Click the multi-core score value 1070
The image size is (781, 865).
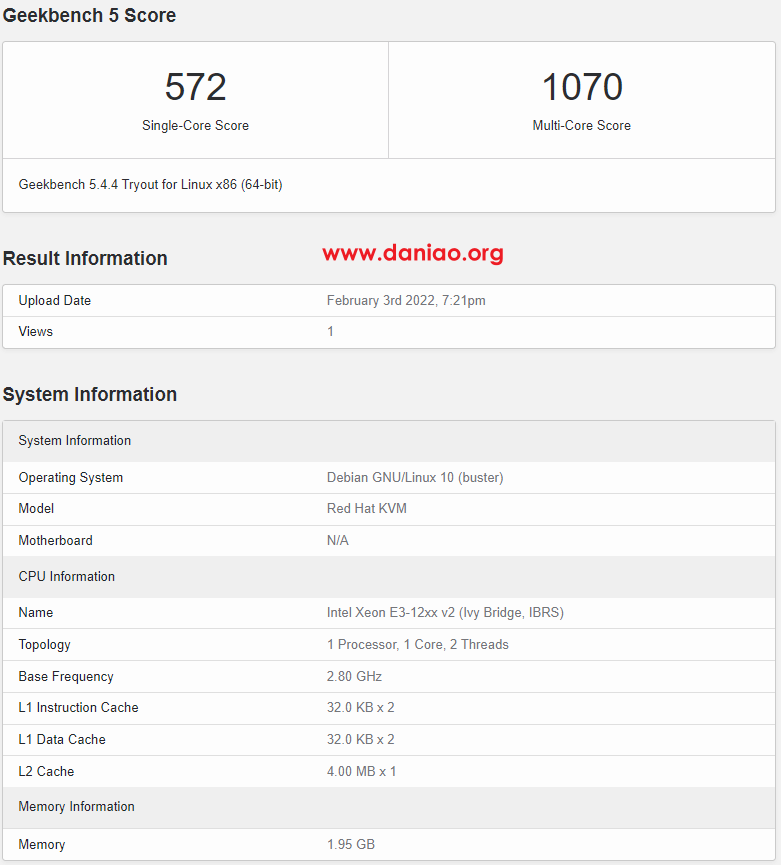[582, 87]
